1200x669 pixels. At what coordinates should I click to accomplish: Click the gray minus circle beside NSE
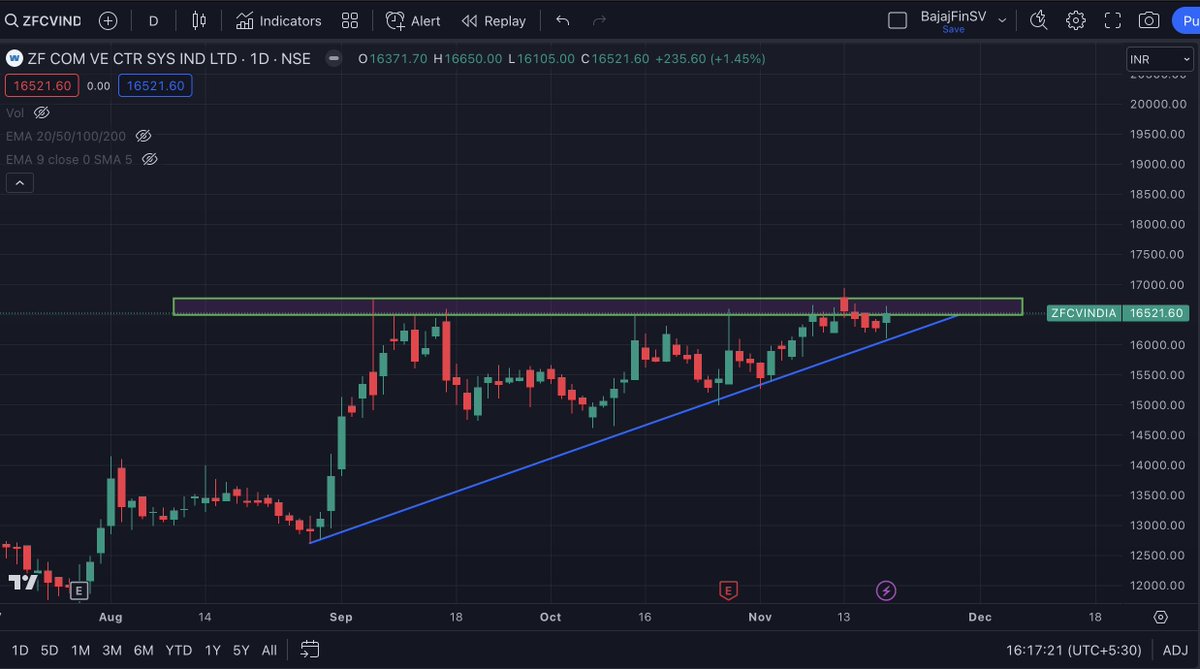334,59
